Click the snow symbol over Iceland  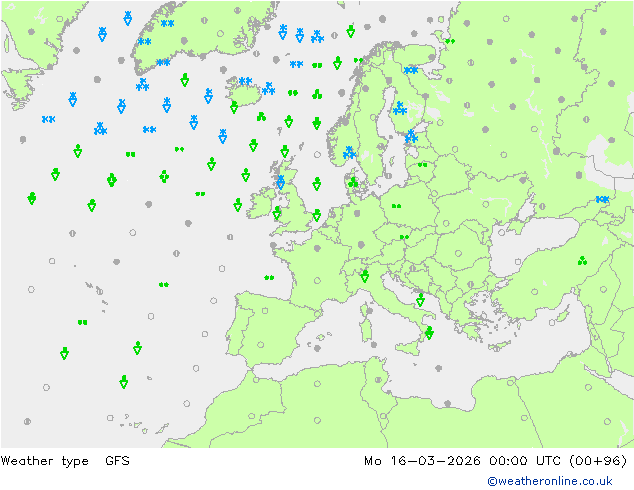click(x=245, y=81)
